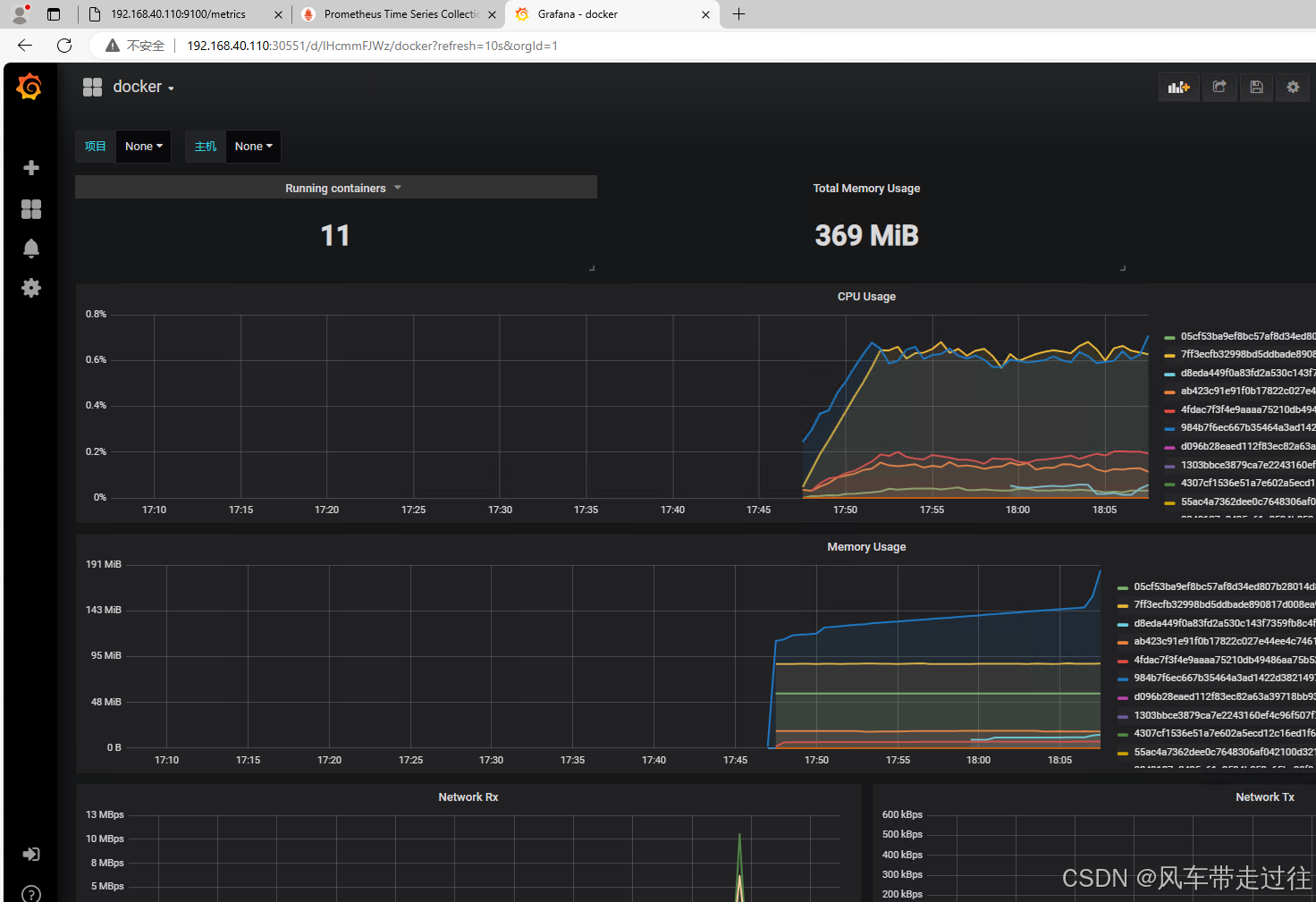This screenshot has width=1316, height=902.
Task: Open the Alerting bell icon
Action: tap(31, 248)
